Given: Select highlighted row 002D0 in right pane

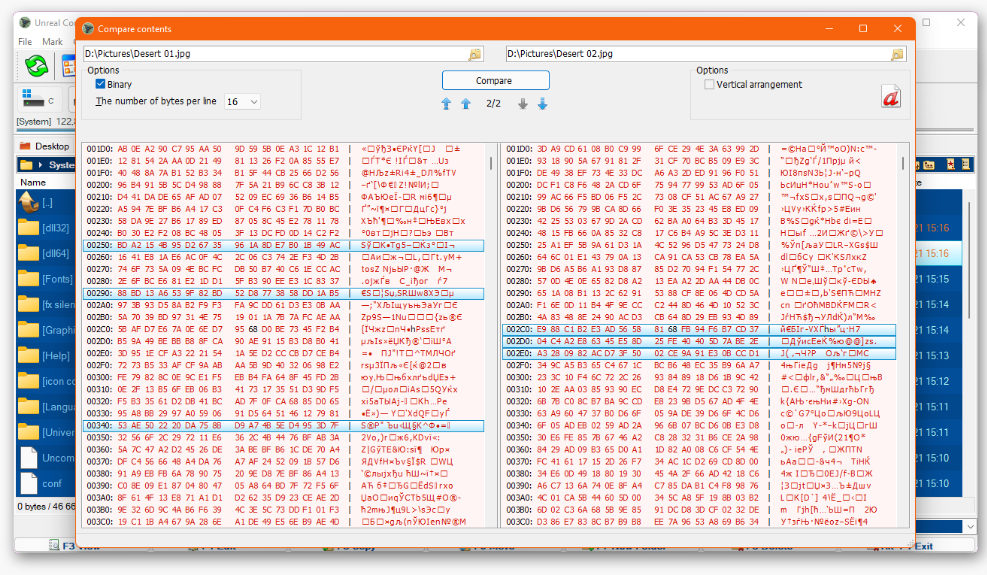Looking at the screenshot, I should tap(700, 341).
